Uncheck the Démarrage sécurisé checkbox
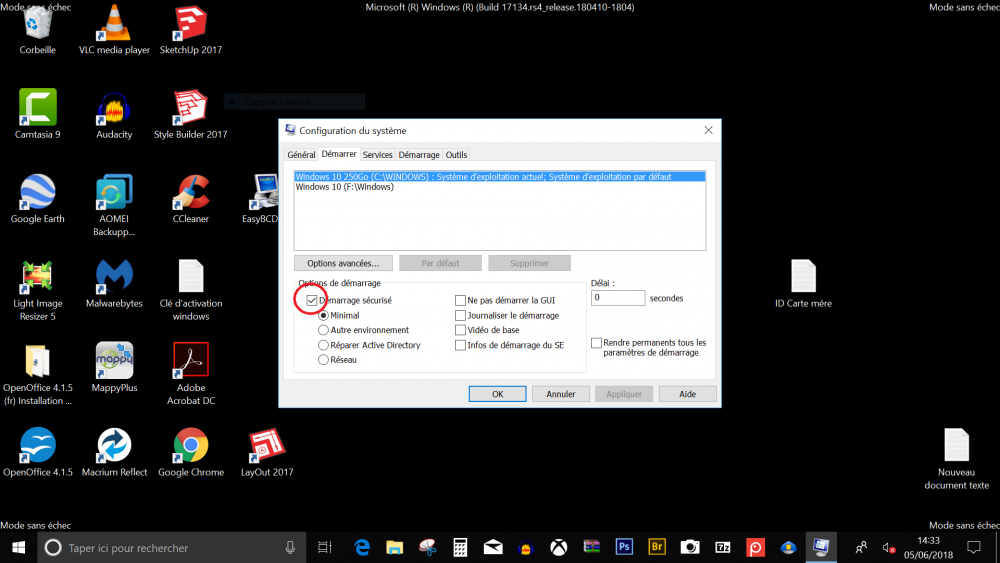The width and height of the screenshot is (1000, 563). 313,300
